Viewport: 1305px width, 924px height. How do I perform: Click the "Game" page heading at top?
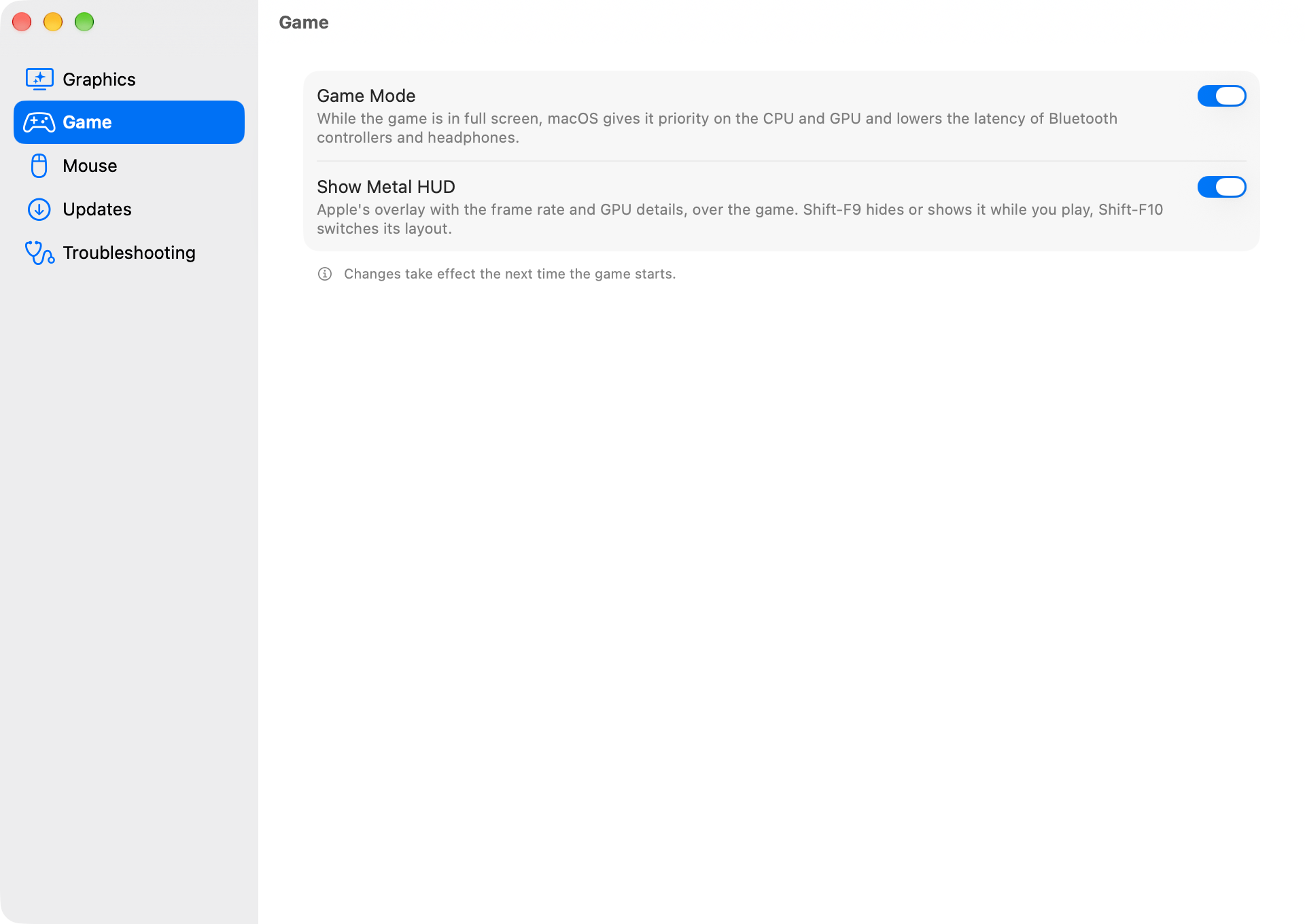304,22
